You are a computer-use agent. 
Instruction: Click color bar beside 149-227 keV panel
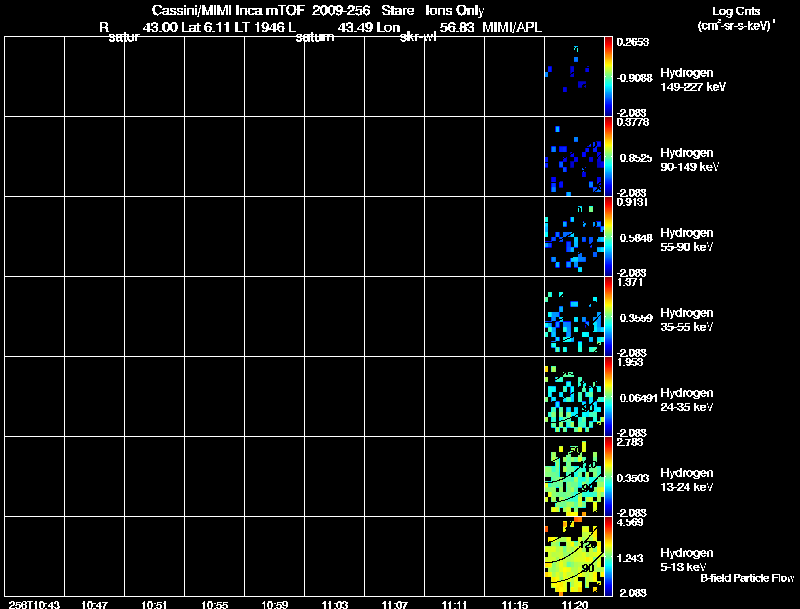click(x=608, y=77)
